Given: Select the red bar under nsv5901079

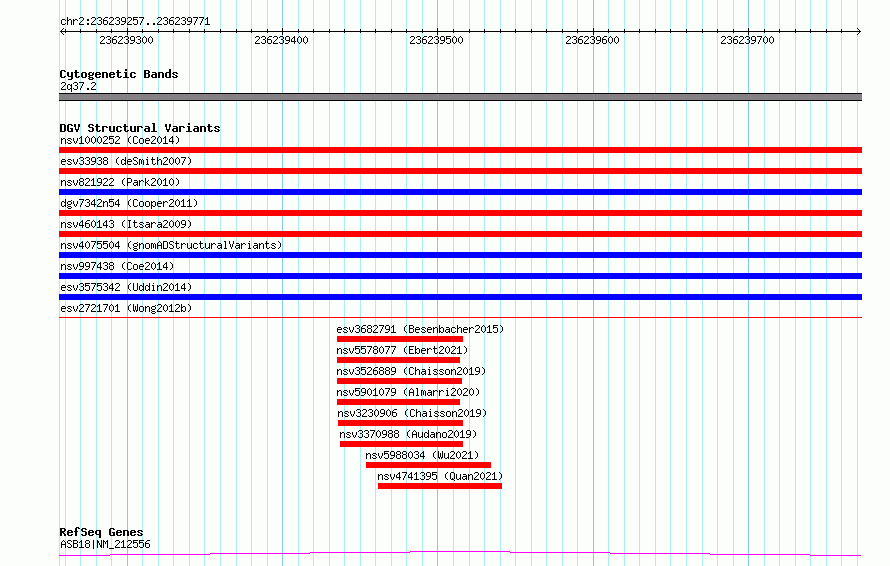Looking at the screenshot, I should point(398,402).
